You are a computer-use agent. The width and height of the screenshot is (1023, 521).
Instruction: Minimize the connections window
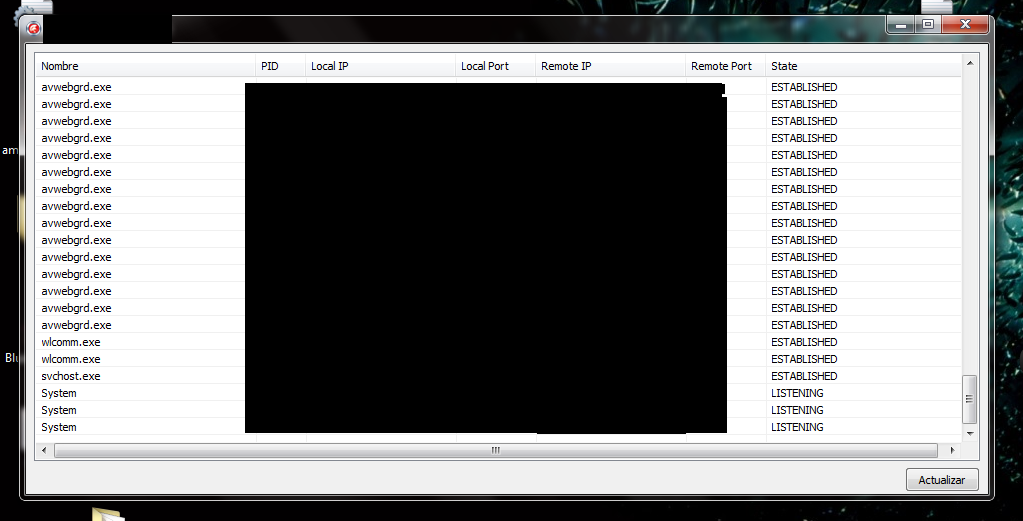tap(903, 24)
